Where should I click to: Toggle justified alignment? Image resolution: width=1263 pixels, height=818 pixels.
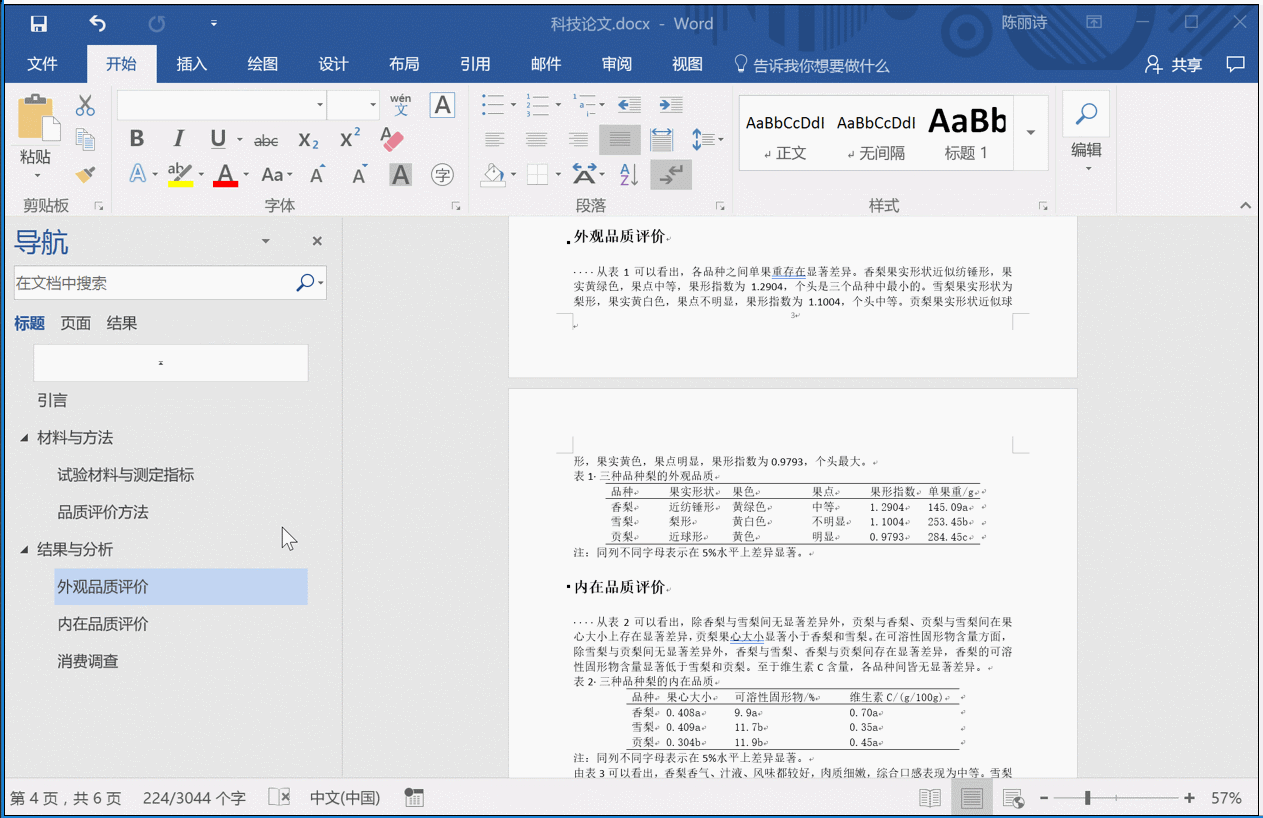pos(620,140)
